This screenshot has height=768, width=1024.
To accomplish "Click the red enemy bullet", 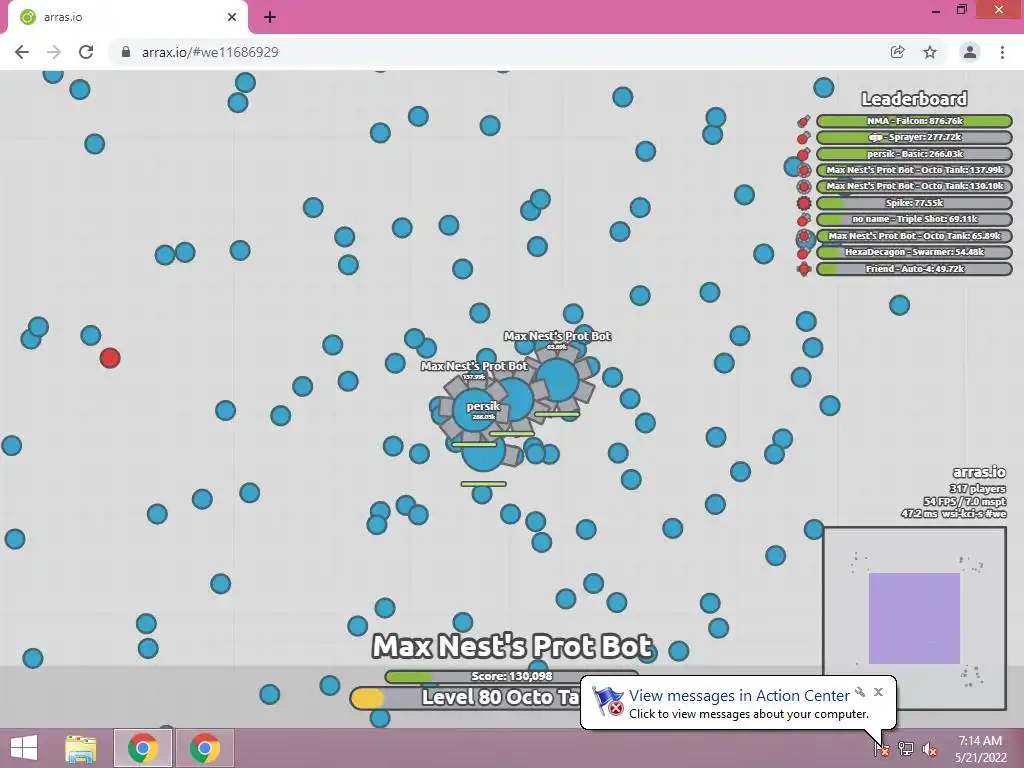I will (x=110, y=358).
